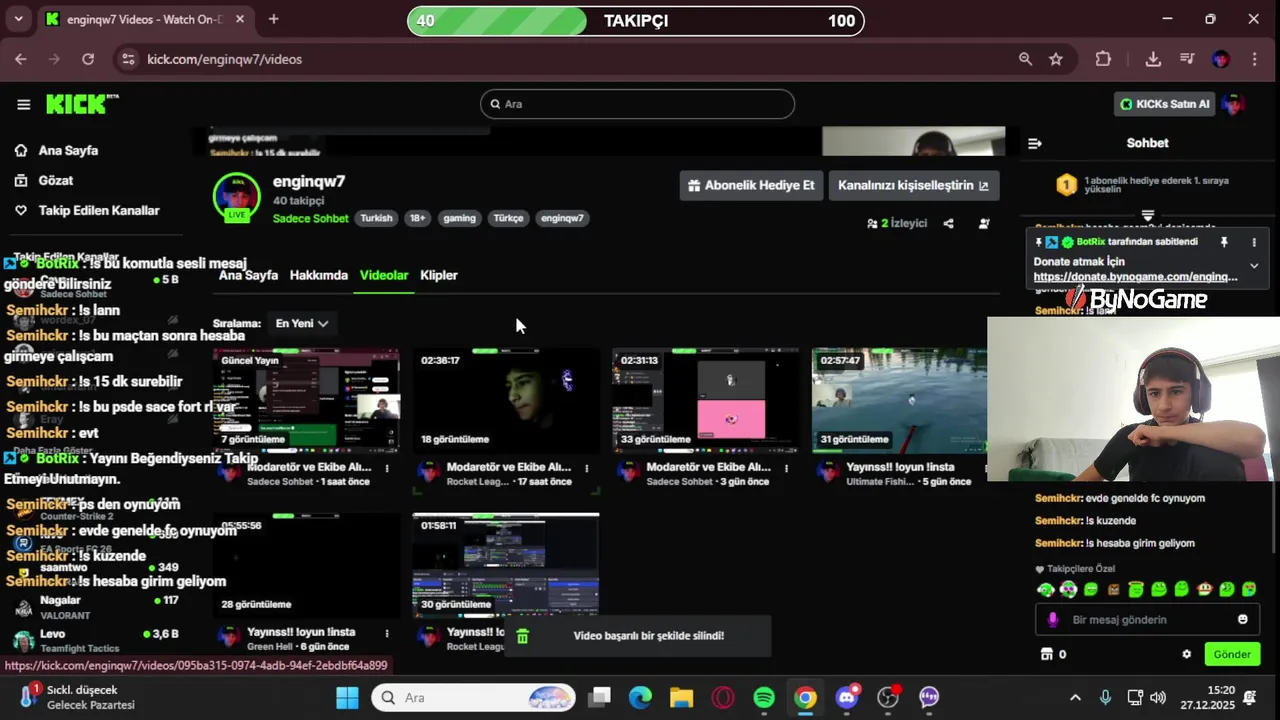
Task: Click the user settings icon beside share
Action: [984, 224]
